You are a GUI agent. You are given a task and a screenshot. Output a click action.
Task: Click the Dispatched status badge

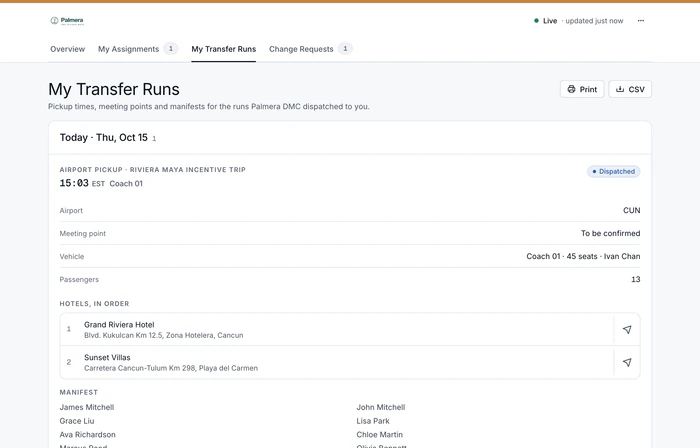(x=613, y=171)
